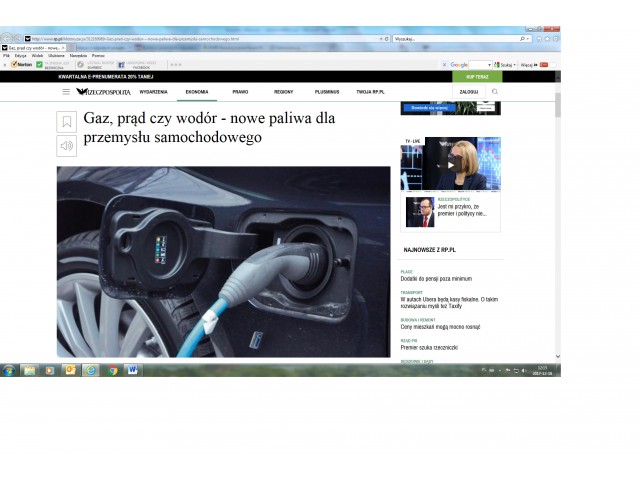640x480 pixels.
Task: Click the Windows Start button
Action: [x=9, y=370]
